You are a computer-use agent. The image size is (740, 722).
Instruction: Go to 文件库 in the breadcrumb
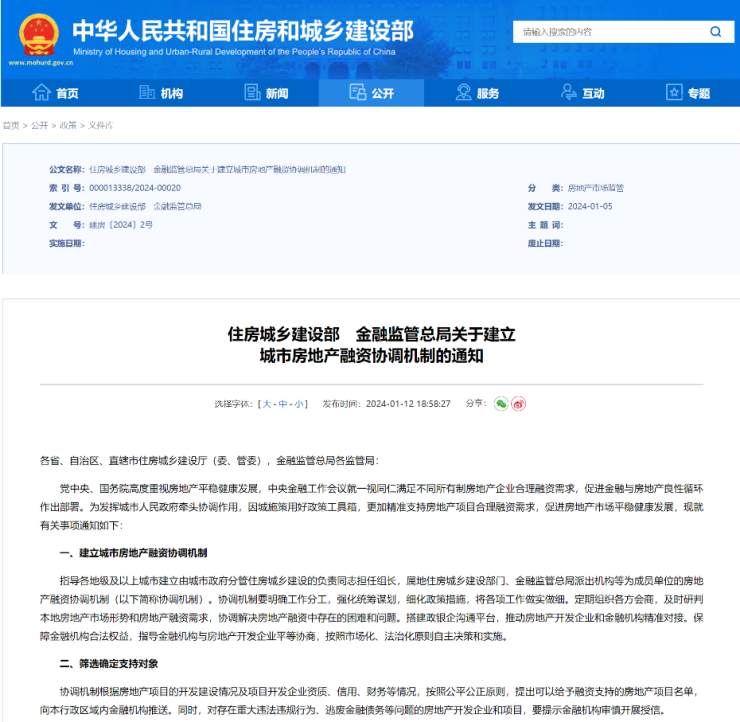[101, 126]
